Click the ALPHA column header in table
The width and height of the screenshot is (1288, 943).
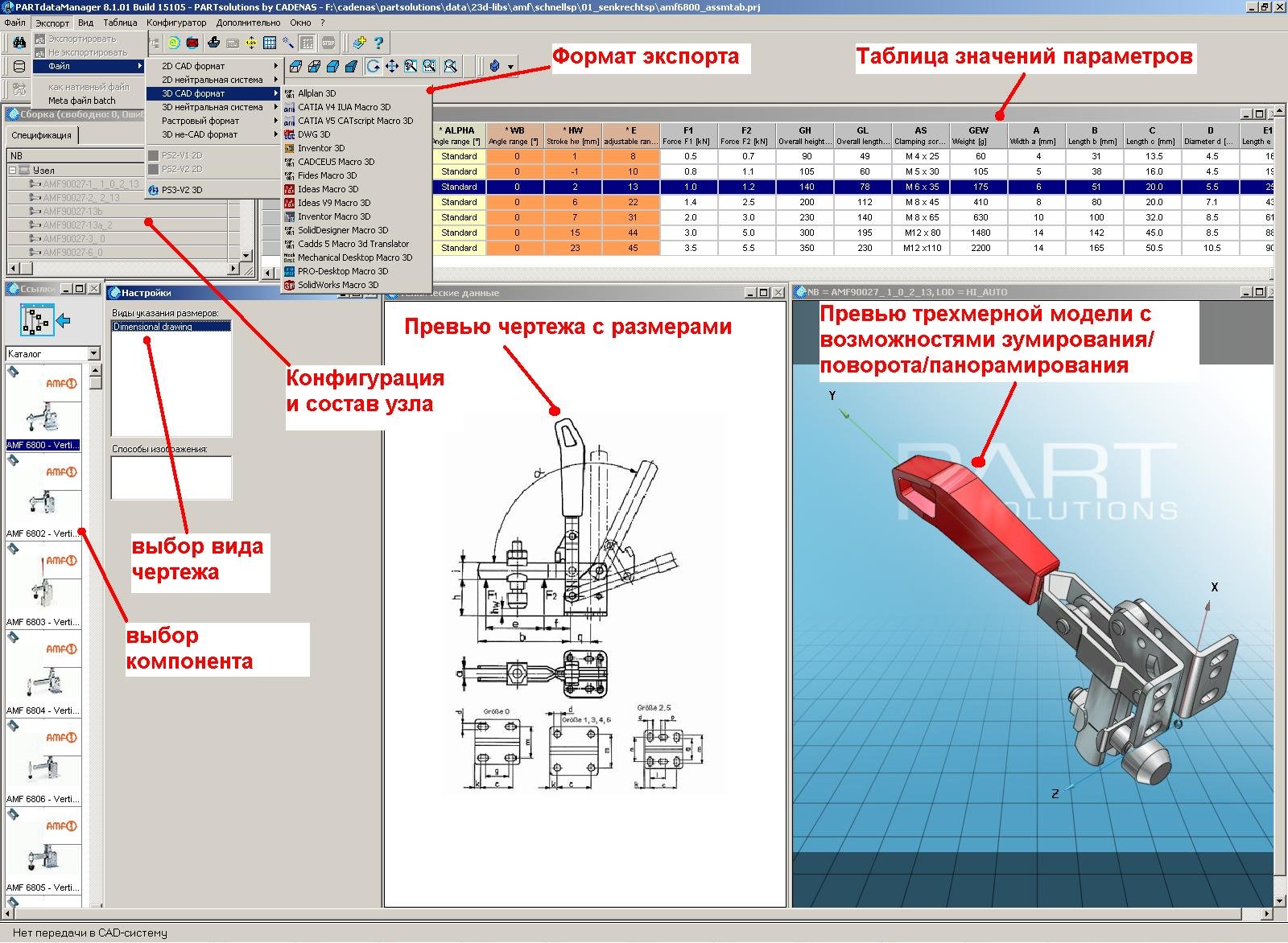[x=459, y=135]
